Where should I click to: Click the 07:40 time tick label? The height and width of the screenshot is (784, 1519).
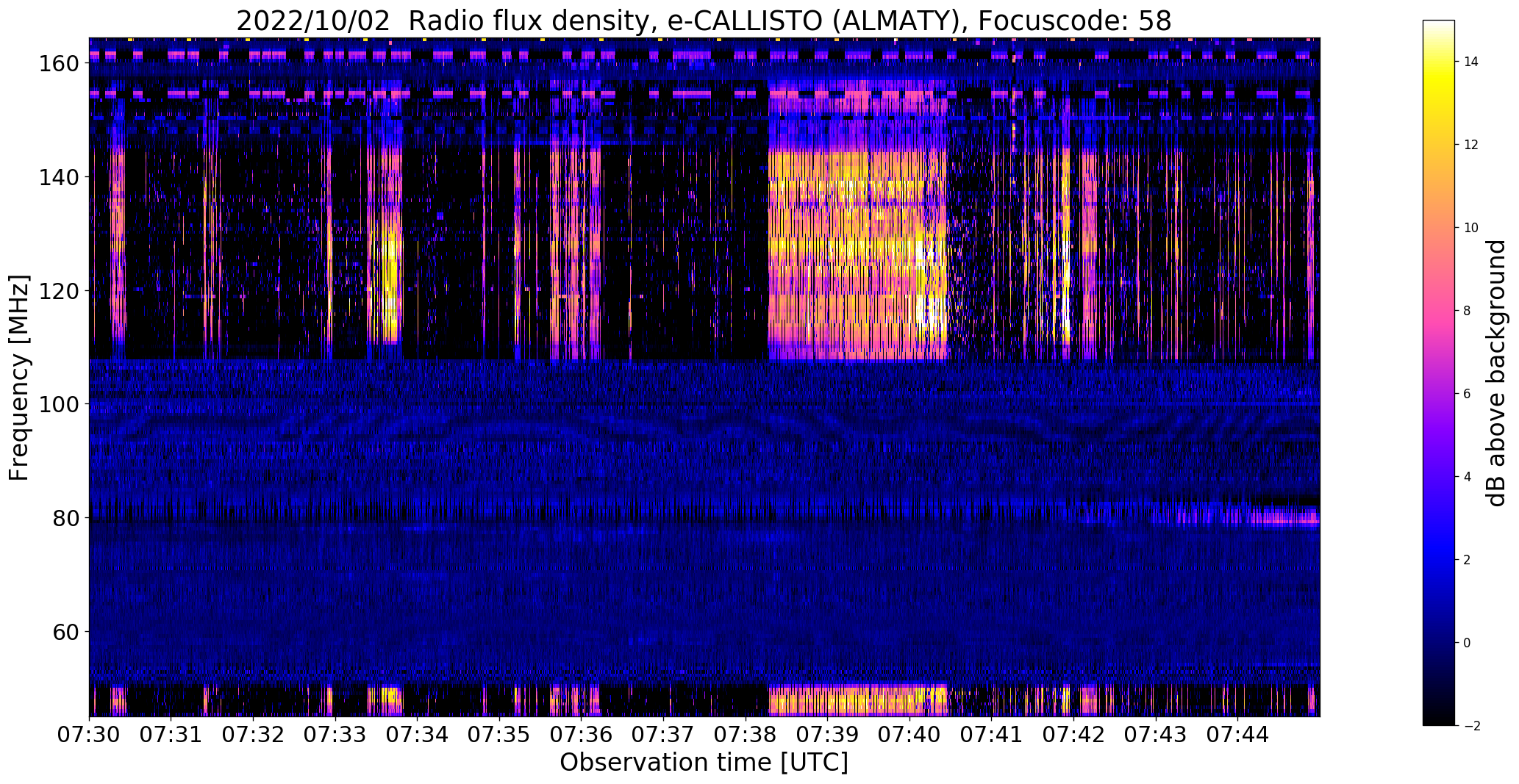pyautogui.click(x=909, y=735)
